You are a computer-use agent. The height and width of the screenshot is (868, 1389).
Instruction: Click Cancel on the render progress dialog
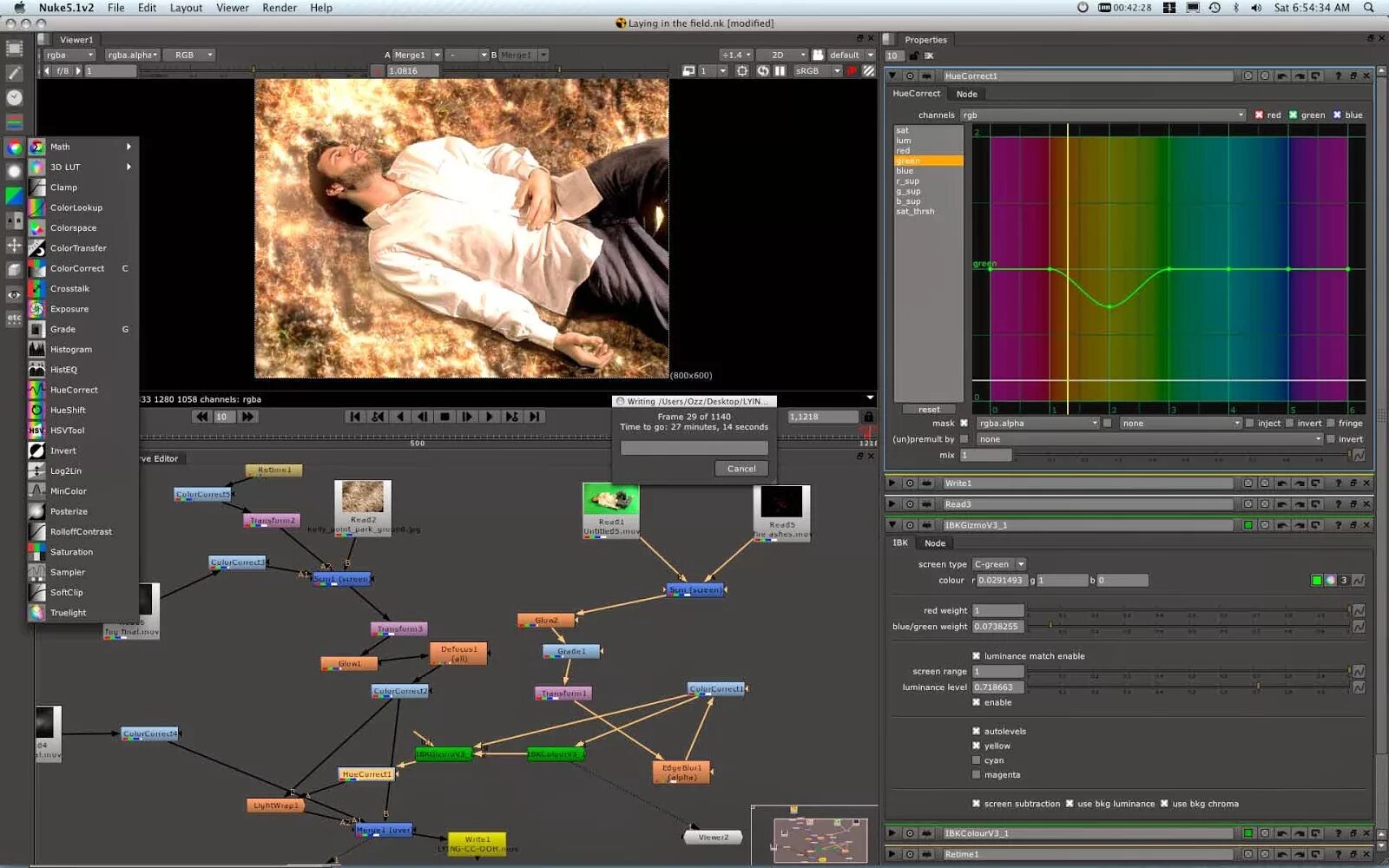741,468
